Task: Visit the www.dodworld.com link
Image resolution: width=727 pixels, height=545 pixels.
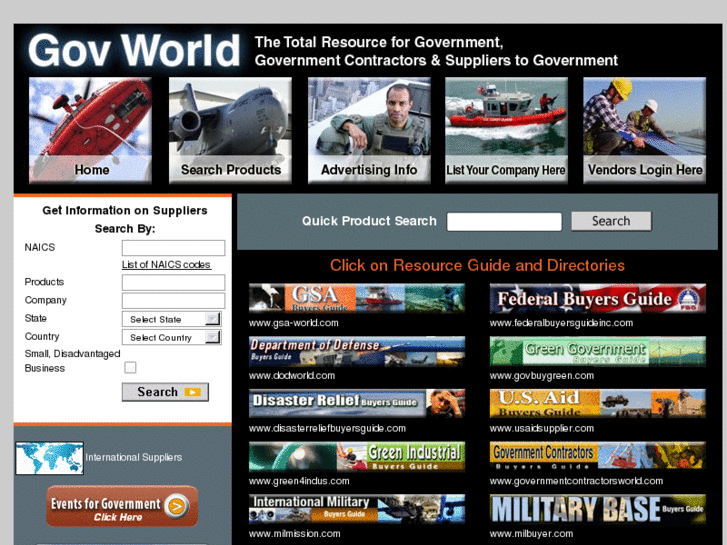Action: pyautogui.click(x=292, y=375)
